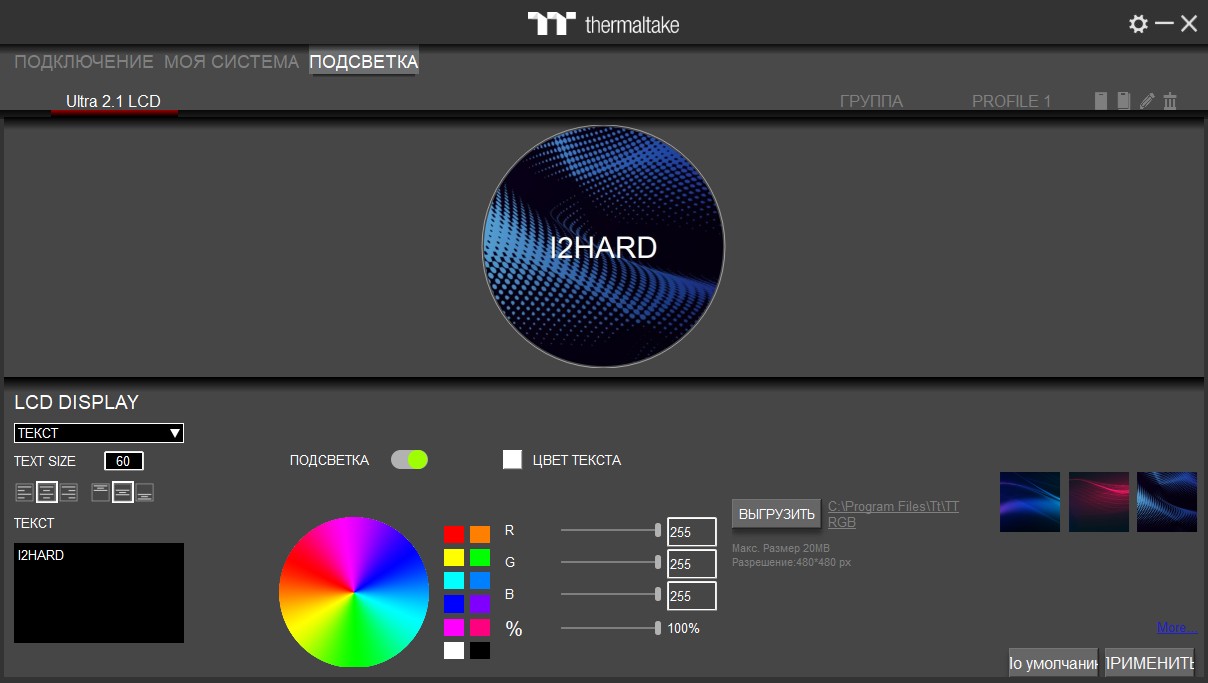Pick the pink preset swatch
This screenshot has width=1208, height=683.
point(480,627)
